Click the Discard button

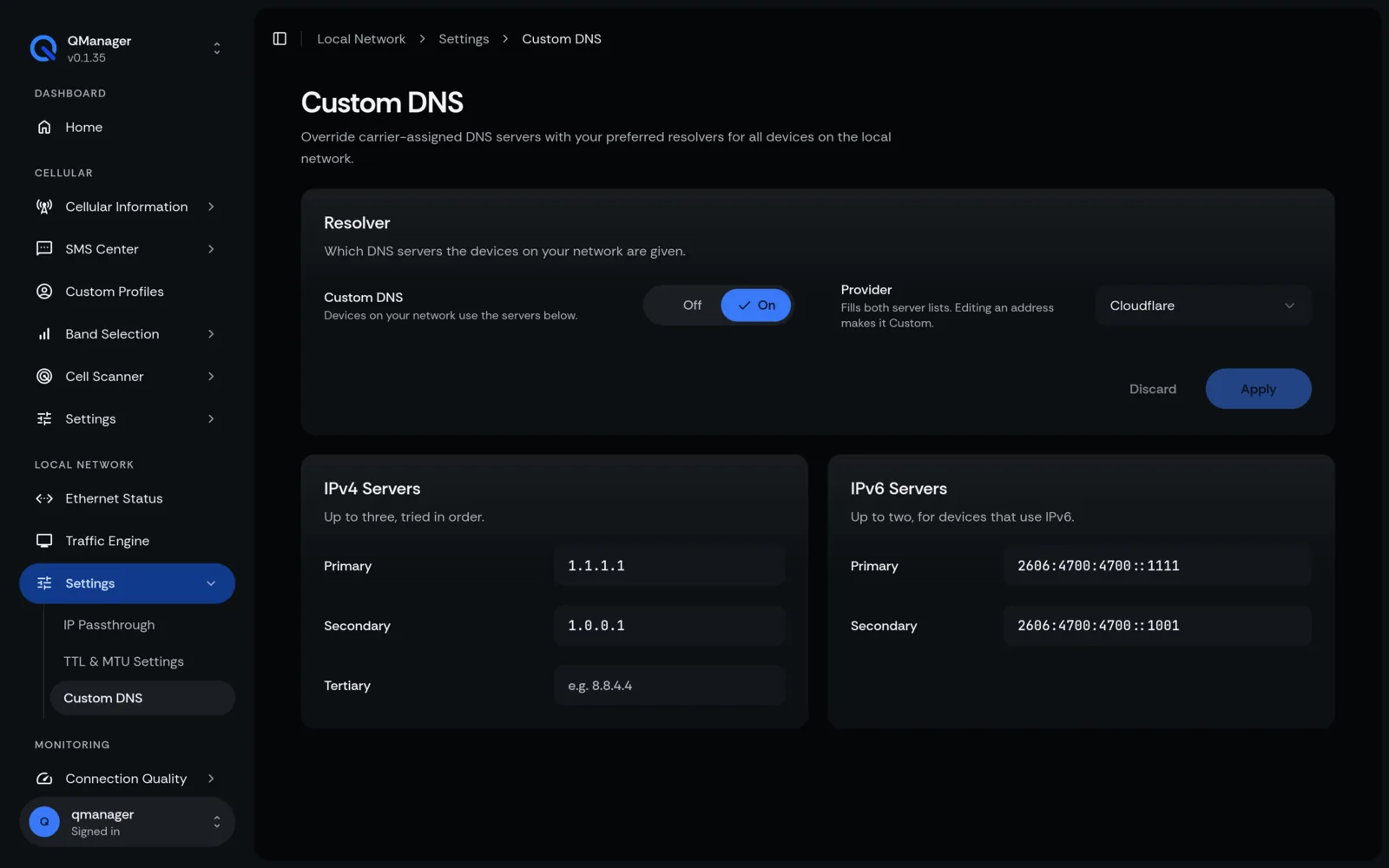pyautogui.click(x=1153, y=389)
